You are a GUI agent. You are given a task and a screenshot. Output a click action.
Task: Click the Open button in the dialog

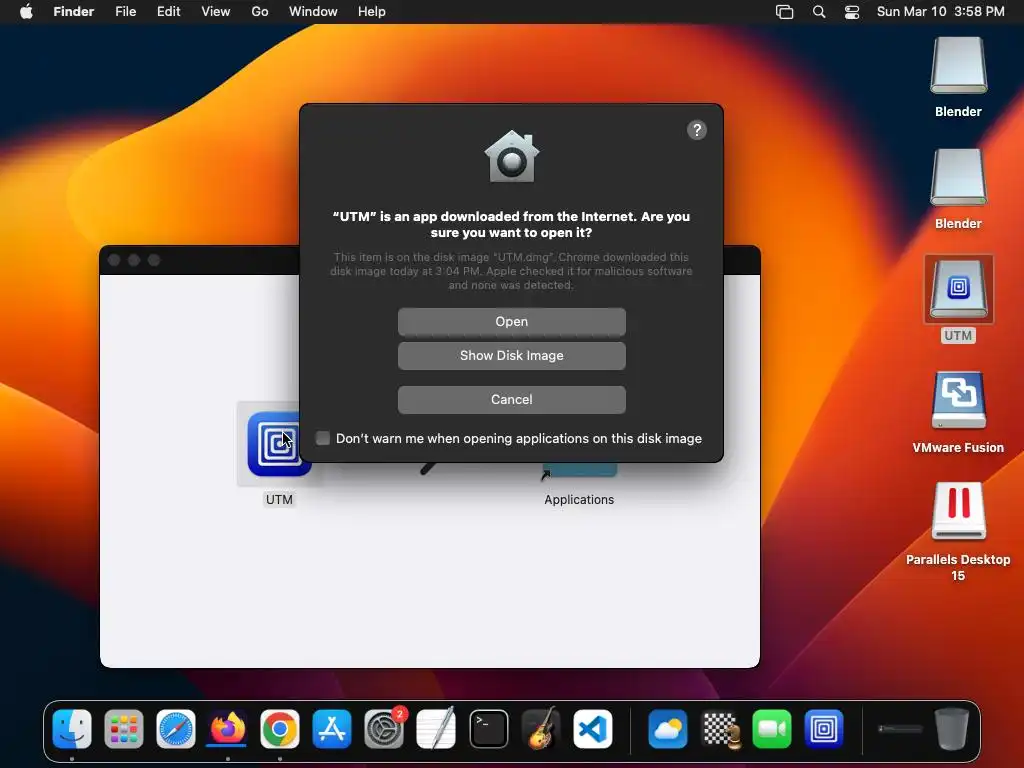511,321
